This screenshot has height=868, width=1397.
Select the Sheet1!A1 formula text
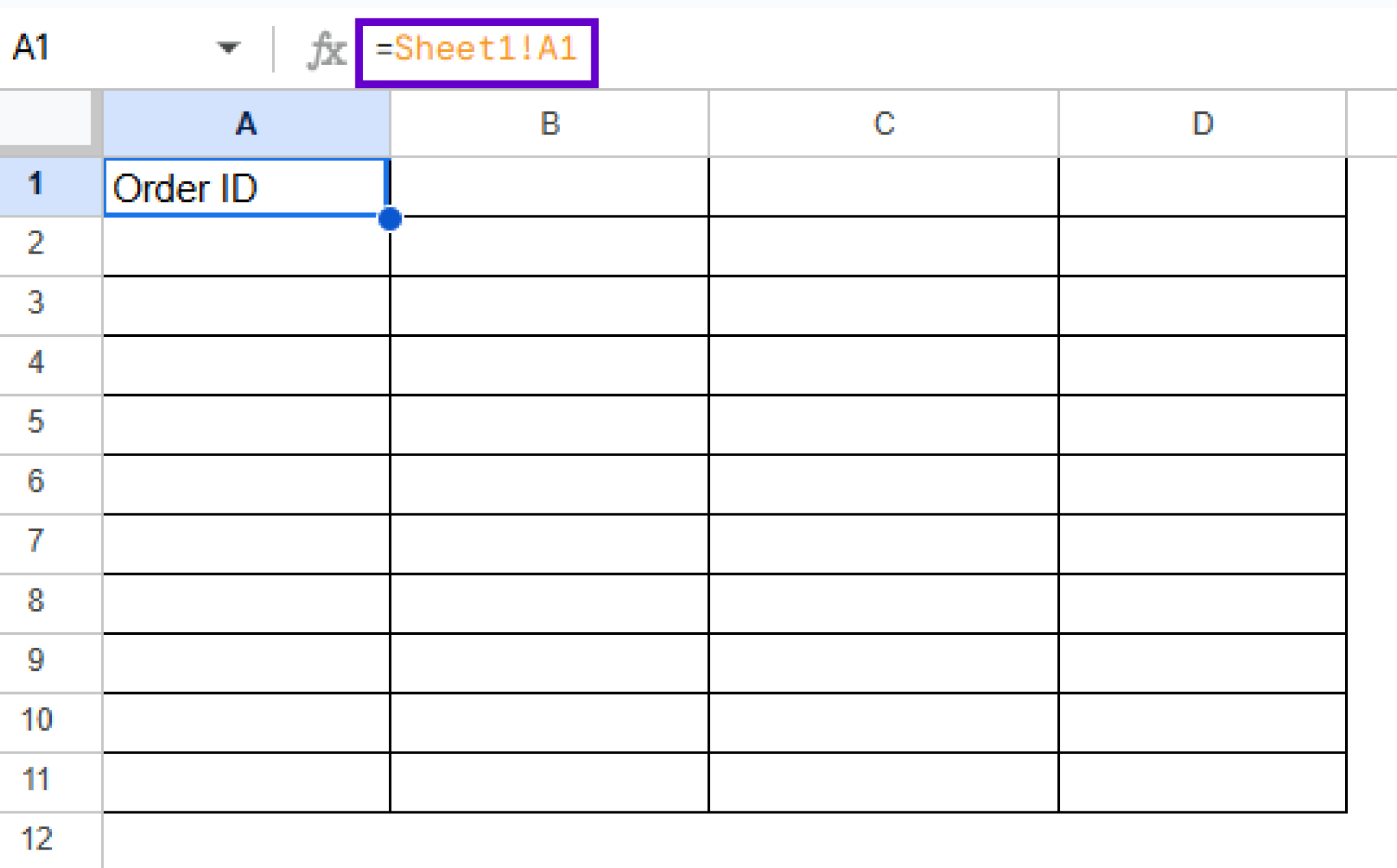coord(477,48)
